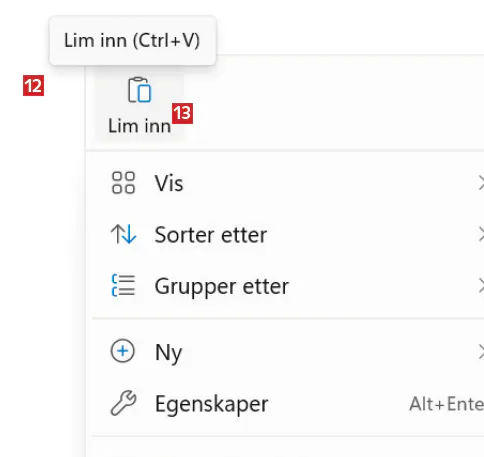This screenshot has width=484, height=457.
Task: Select the 'Lim inn' label under the clipboard
Action: point(139,126)
